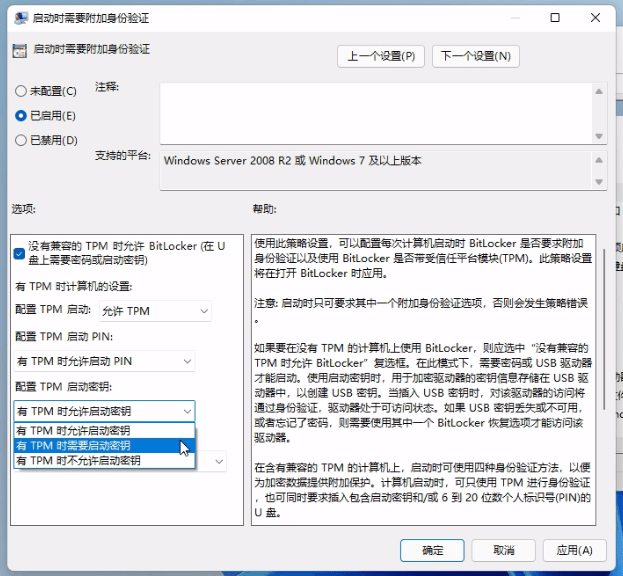Image resolution: width=623 pixels, height=576 pixels.
Task: Click the 有 TPM 时计算机的设置 label
Action: click(74, 286)
